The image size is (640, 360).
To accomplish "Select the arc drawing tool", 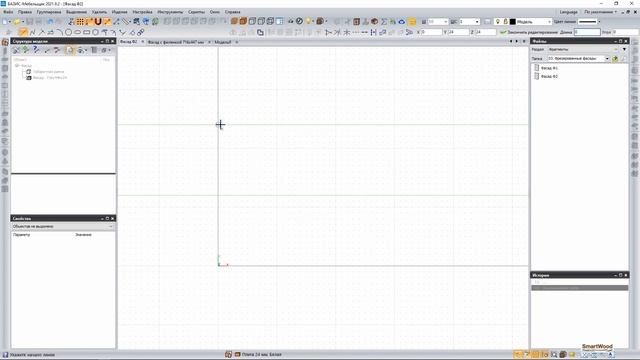I will tap(60, 32).
